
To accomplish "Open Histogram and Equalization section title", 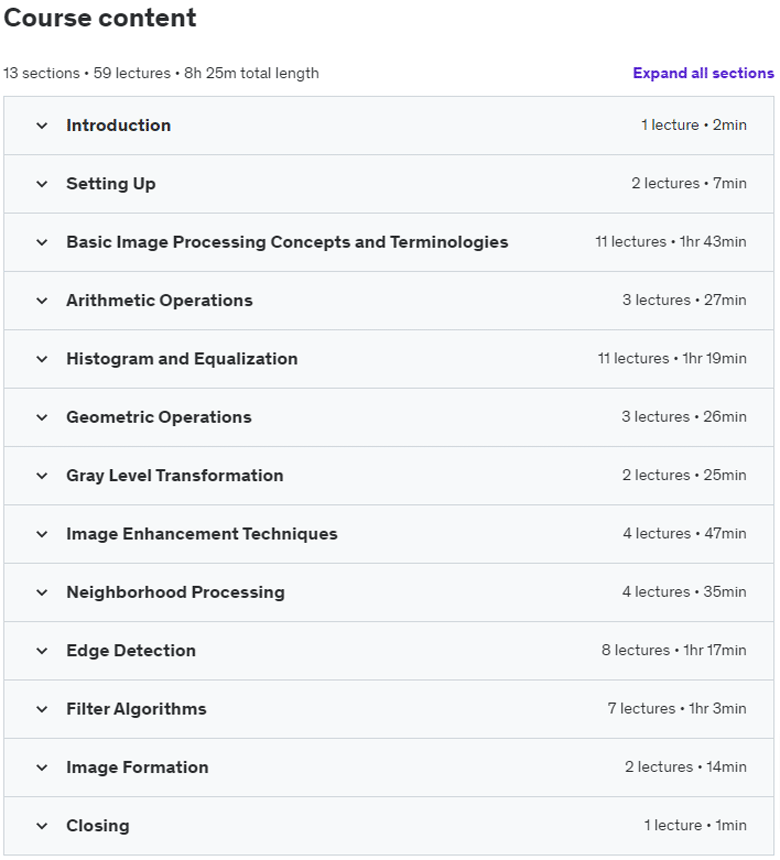I will pyautogui.click(x=182, y=359).
